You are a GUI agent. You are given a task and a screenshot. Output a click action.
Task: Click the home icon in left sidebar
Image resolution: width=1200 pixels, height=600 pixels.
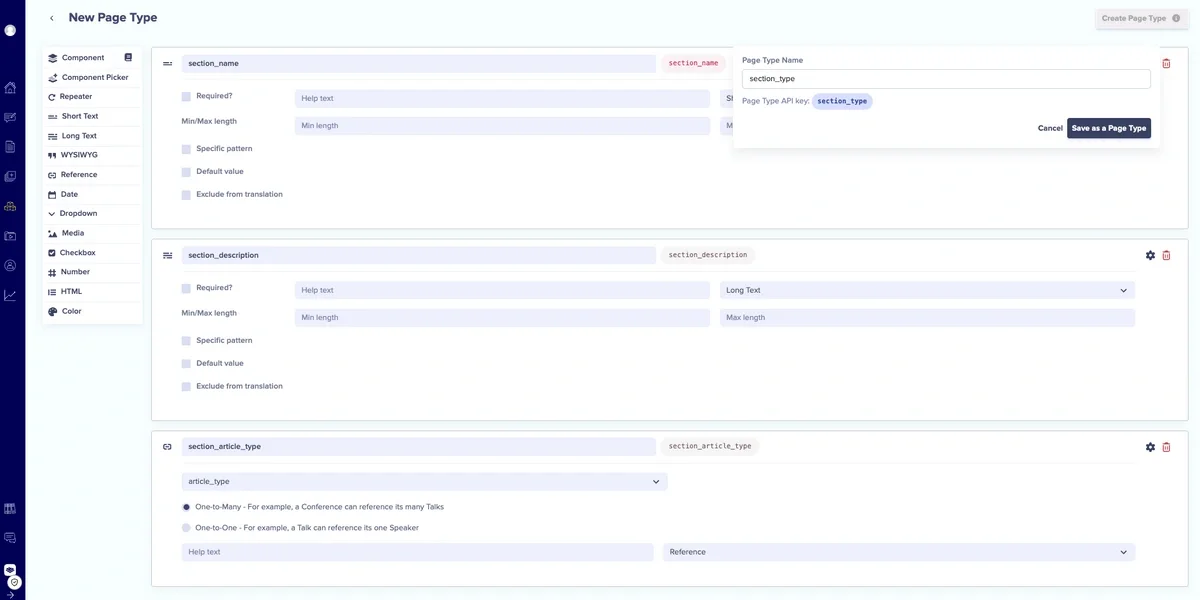click(10, 88)
